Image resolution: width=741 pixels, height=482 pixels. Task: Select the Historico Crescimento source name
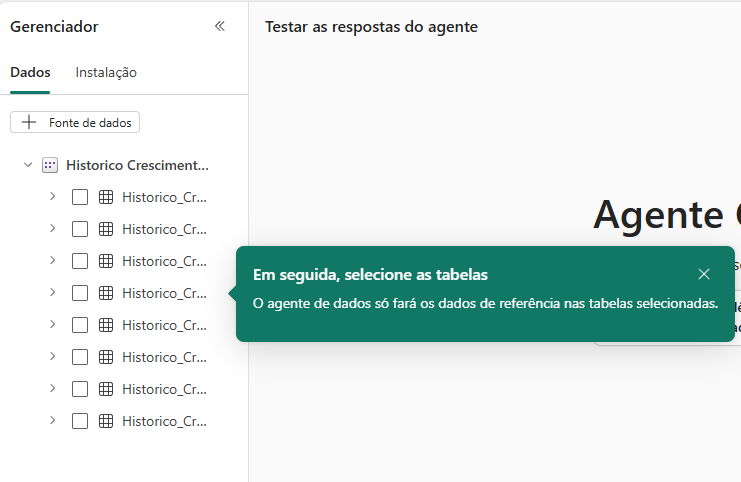click(x=137, y=165)
